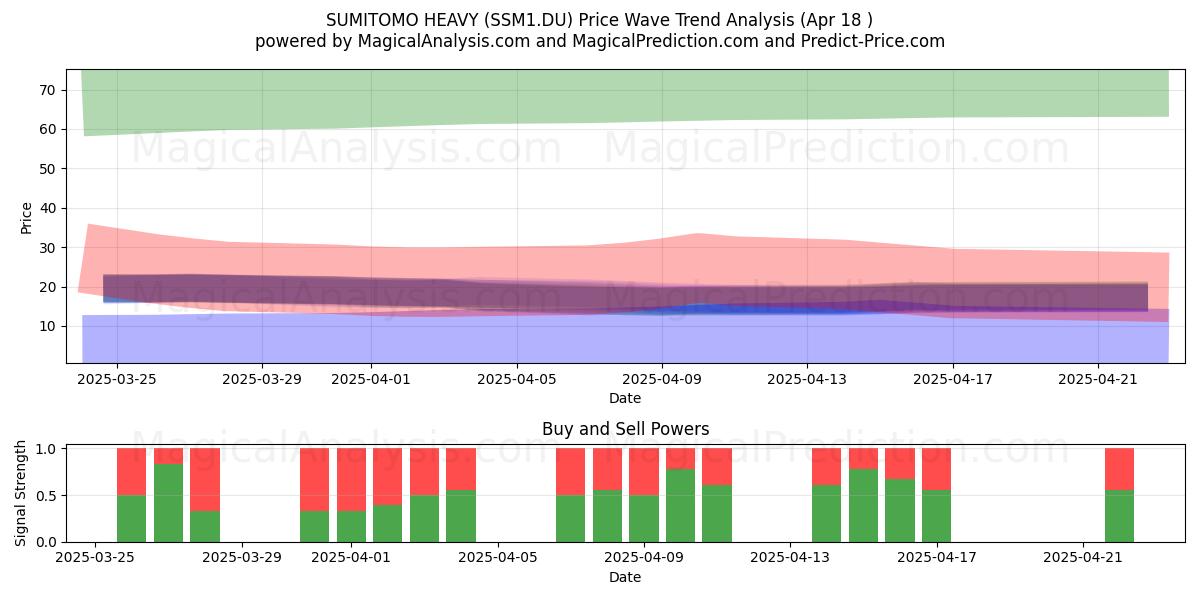Click date tick 2025-04-09 on the price chart
This screenshot has width=1200, height=600.
(662, 379)
